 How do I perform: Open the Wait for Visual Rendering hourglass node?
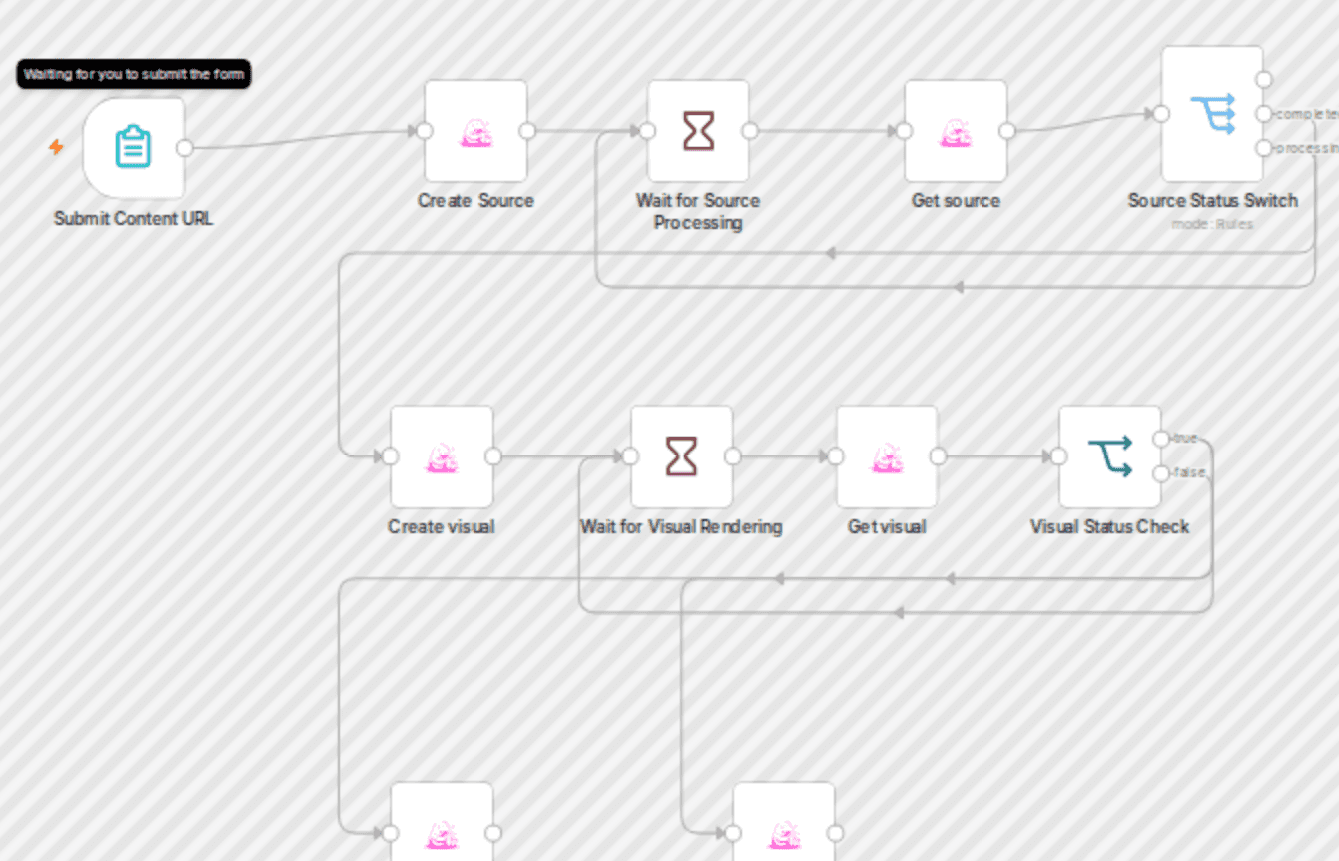coord(682,457)
